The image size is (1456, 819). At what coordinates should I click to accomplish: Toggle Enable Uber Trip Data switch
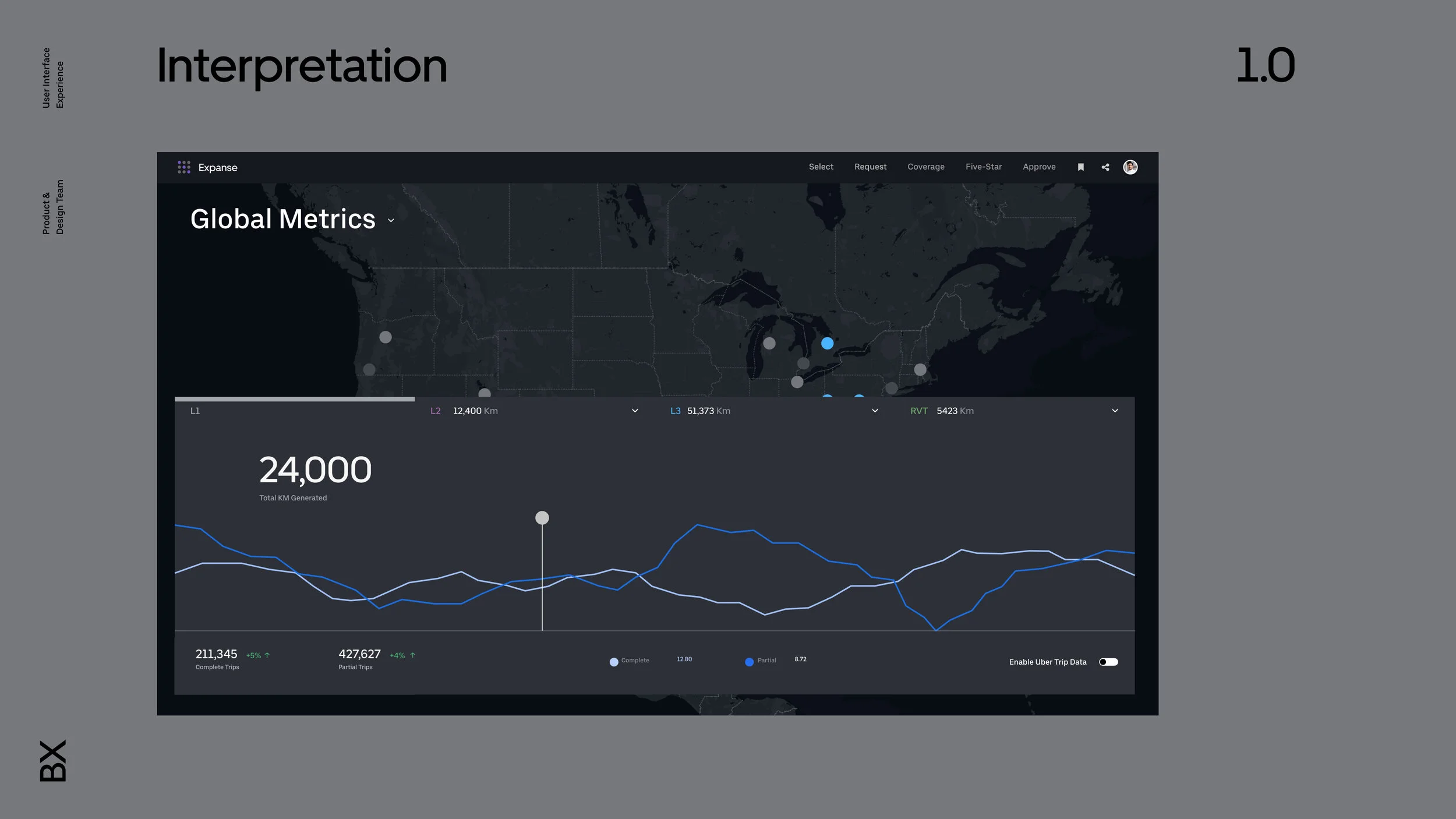coord(1108,662)
